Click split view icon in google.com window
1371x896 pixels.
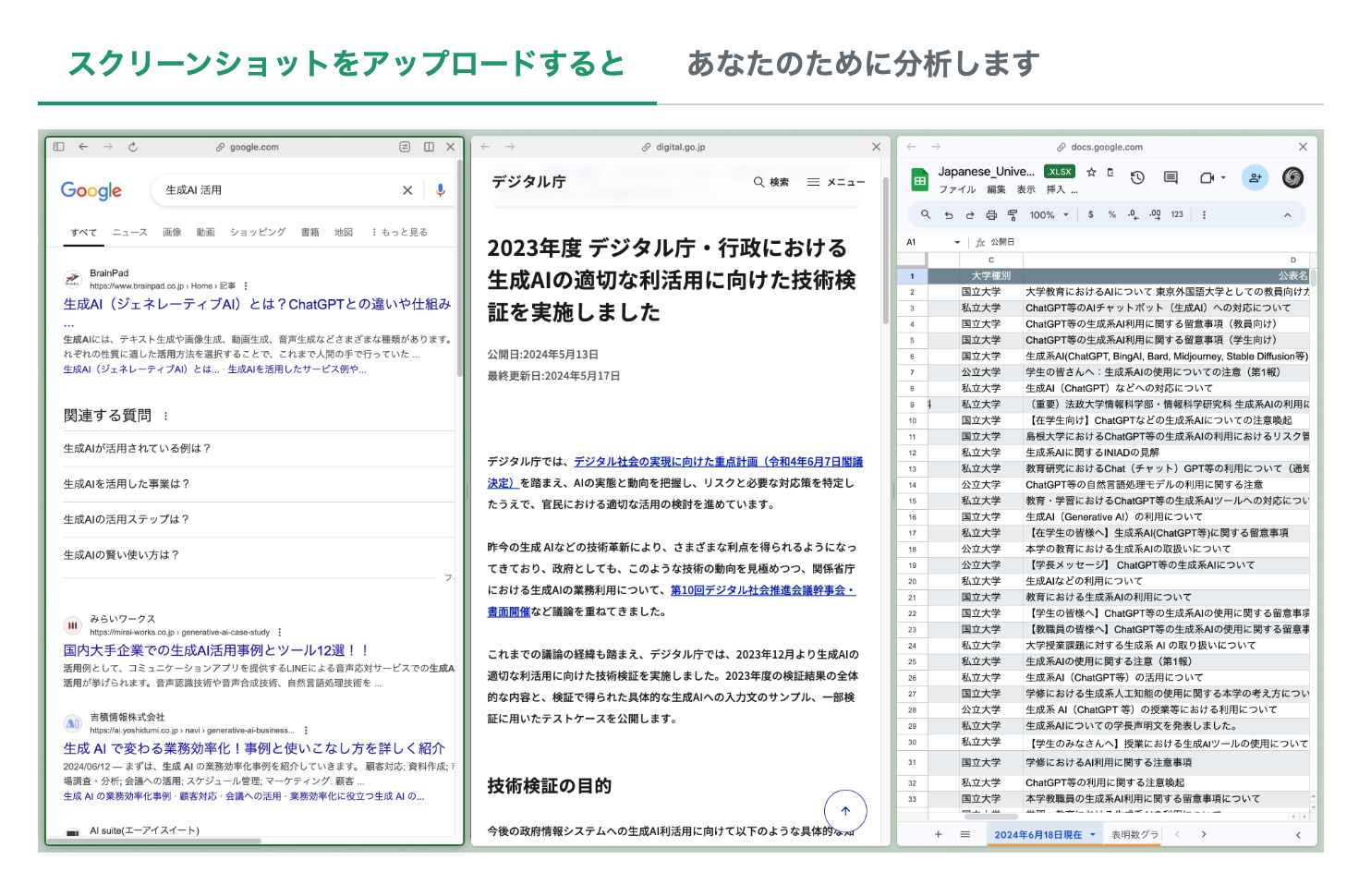tap(429, 147)
